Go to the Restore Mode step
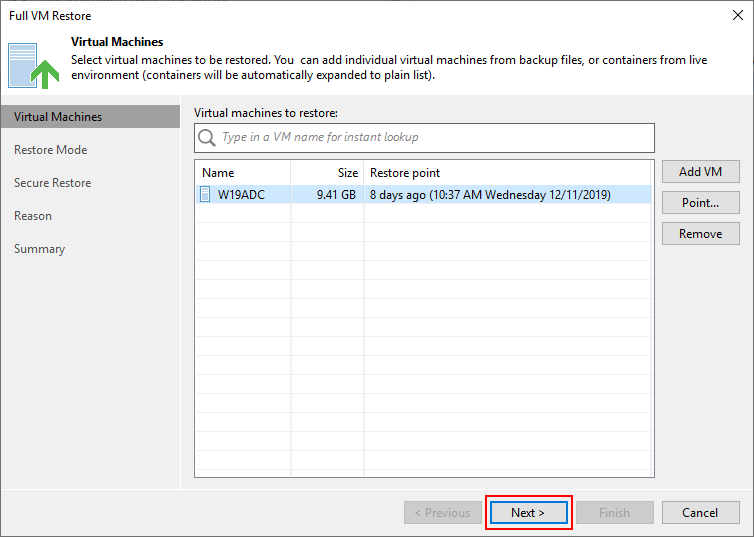The height and width of the screenshot is (537, 754). (50, 150)
